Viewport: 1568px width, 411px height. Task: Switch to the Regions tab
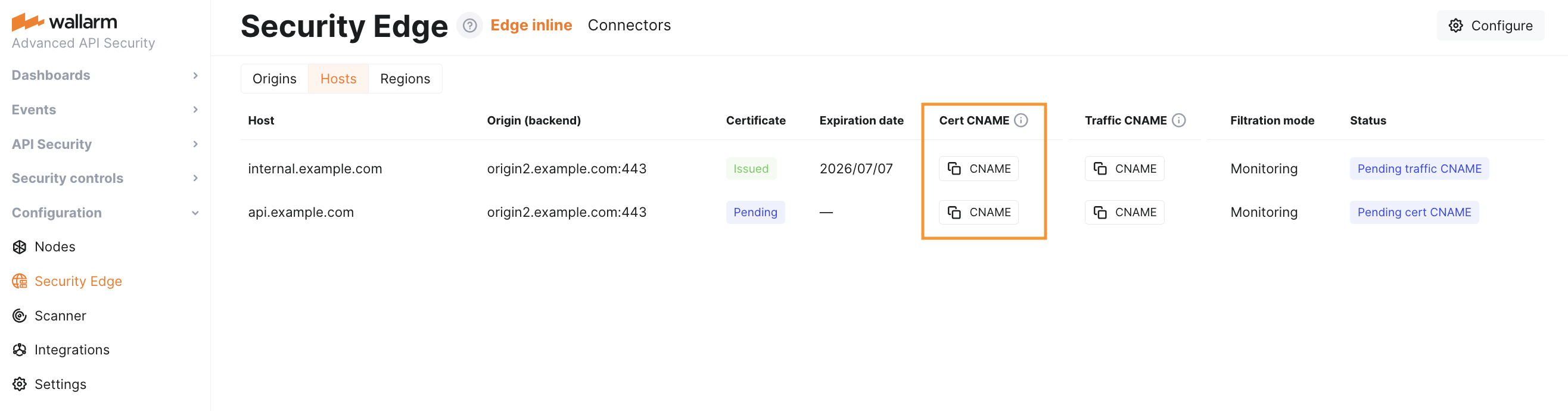405,79
